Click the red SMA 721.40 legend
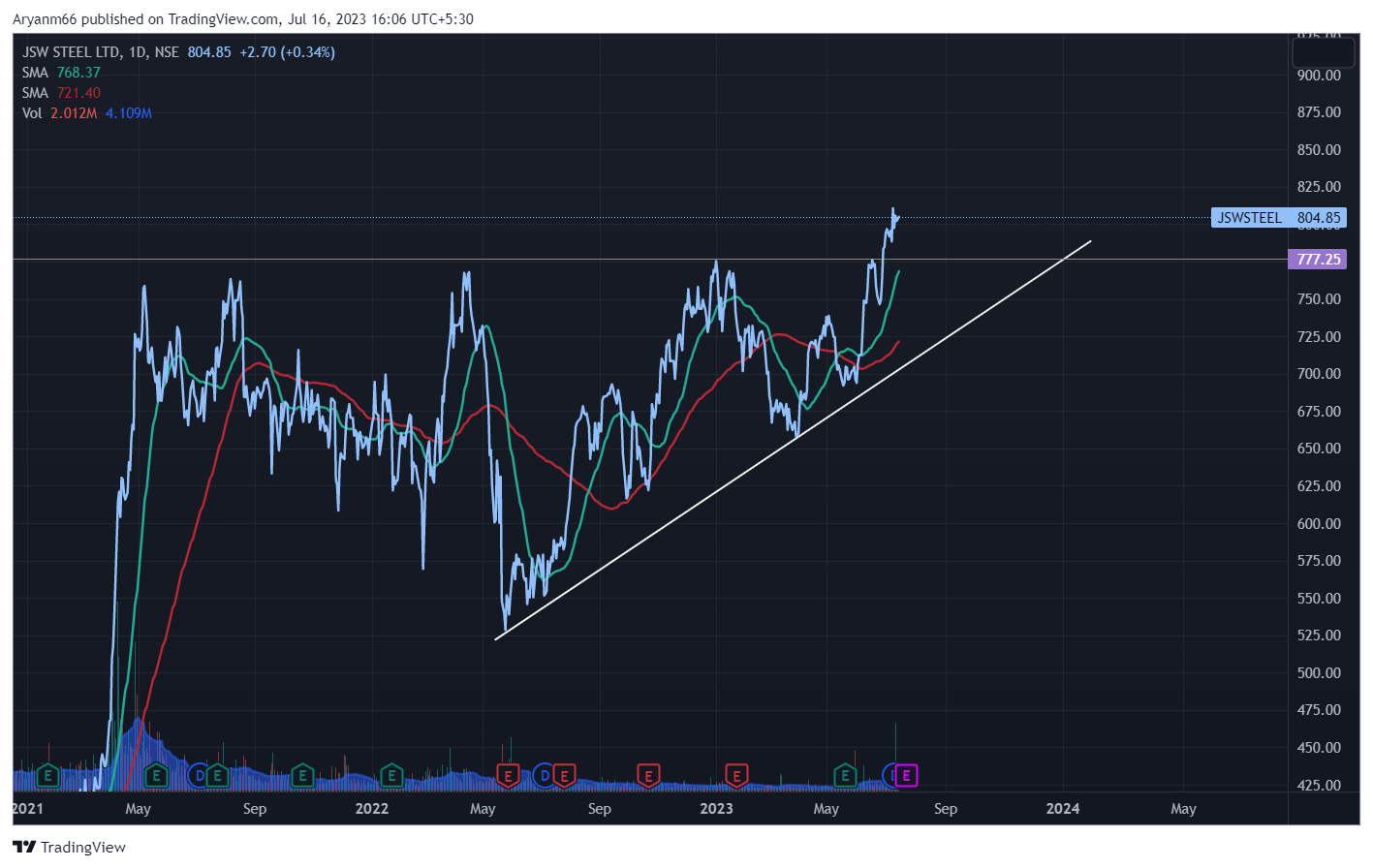Viewport: 1373px width, 868px height. pyautogui.click(x=61, y=93)
